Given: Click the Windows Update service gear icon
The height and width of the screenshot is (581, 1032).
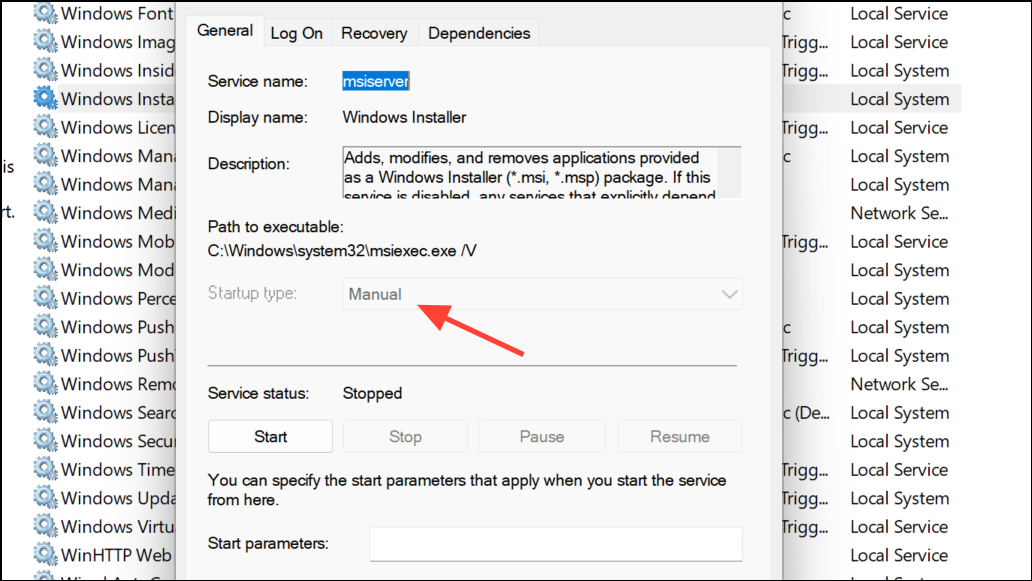Looking at the screenshot, I should click(x=46, y=498).
